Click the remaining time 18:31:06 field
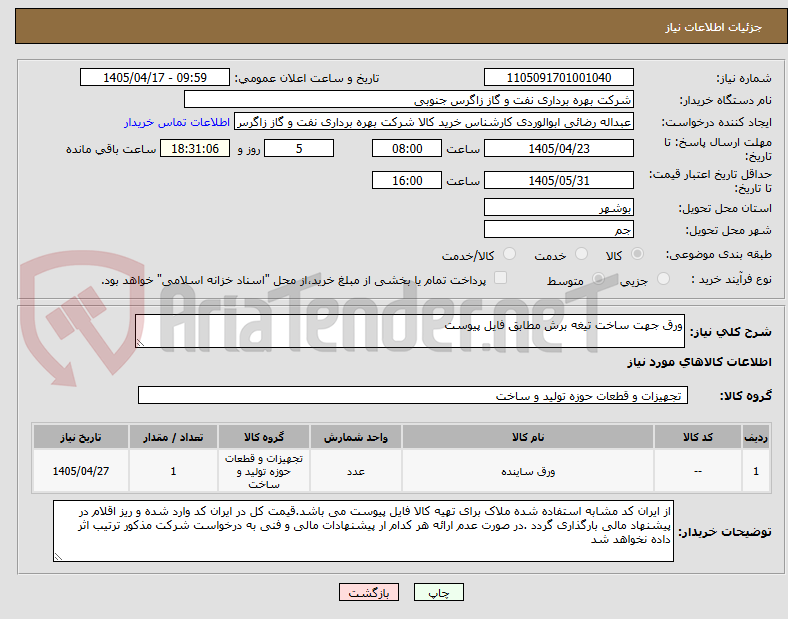Screen dimensions: 788x619 [x=195, y=148]
